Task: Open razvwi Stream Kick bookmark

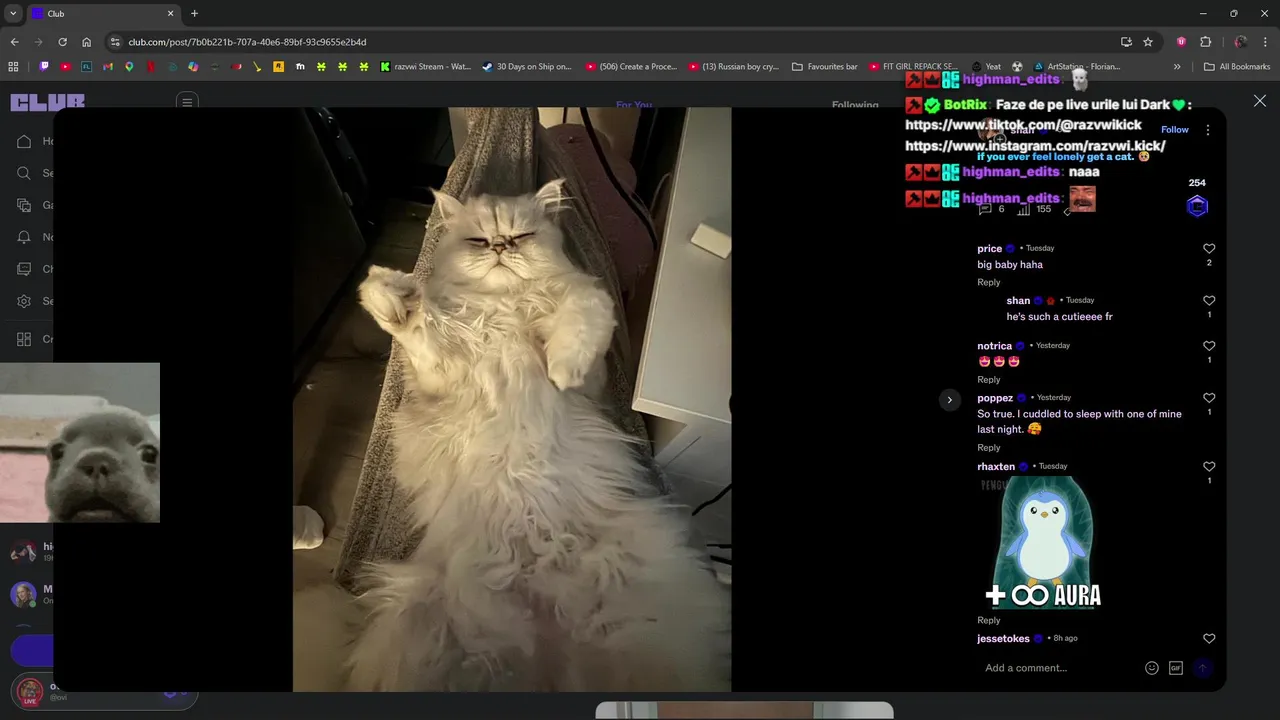Action: pyautogui.click(x=425, y=67)
